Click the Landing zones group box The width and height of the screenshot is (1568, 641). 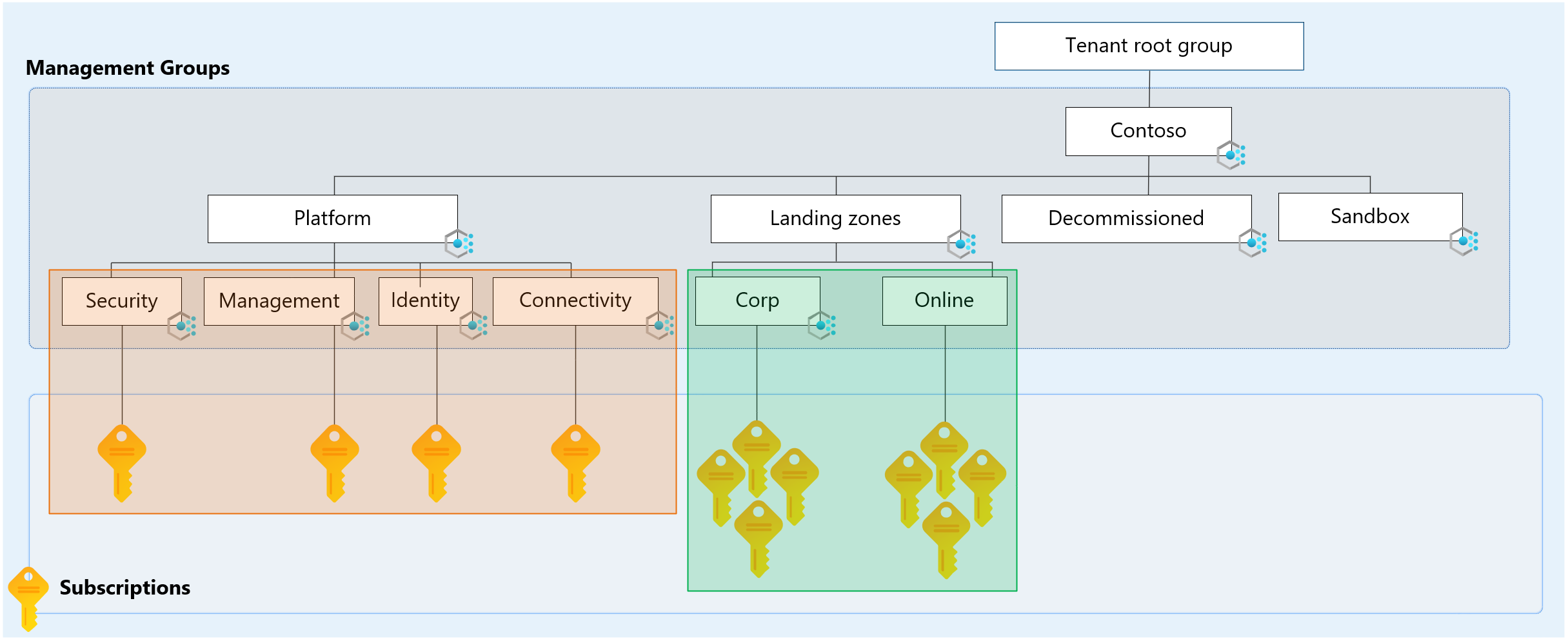click(x=835, y=219)
